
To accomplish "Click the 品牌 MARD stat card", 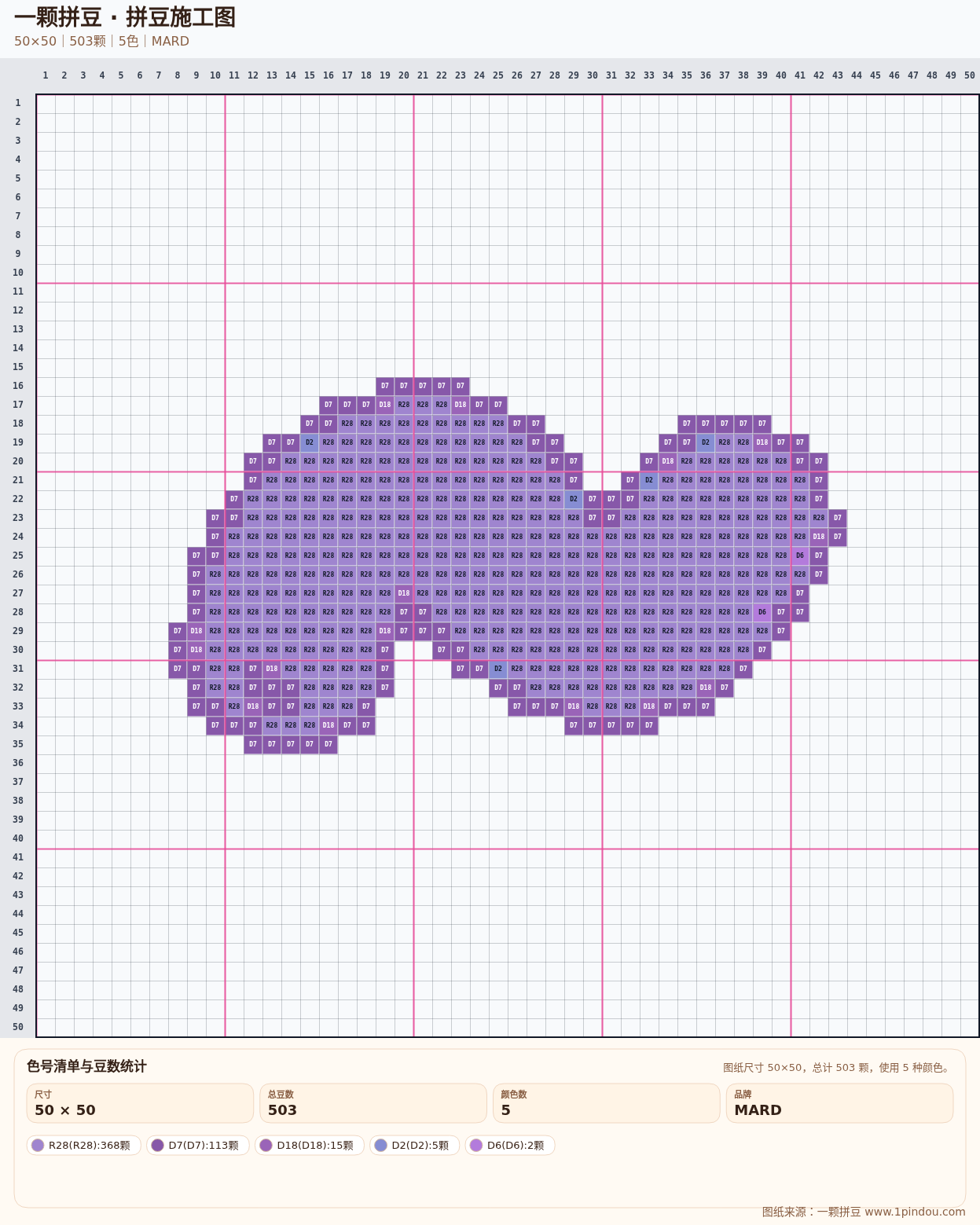I will [x=840, y=1103].
